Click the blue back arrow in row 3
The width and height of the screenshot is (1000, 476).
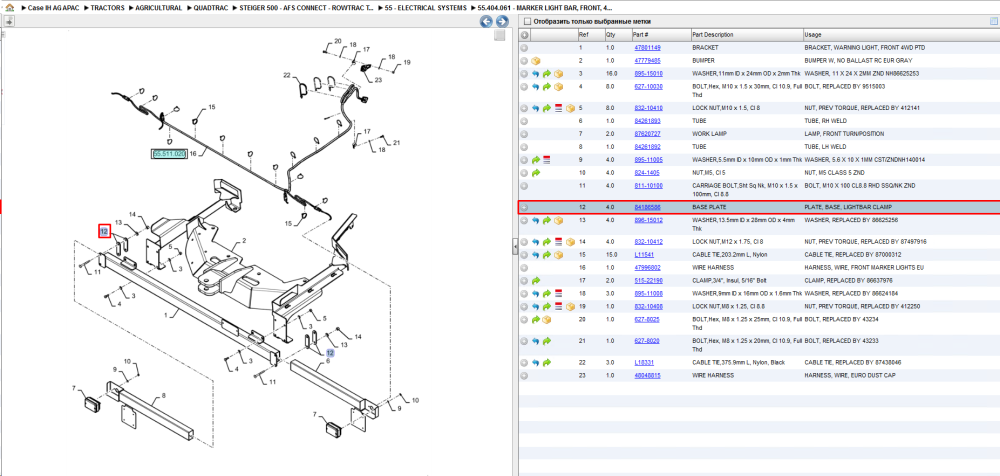[536, 74]
